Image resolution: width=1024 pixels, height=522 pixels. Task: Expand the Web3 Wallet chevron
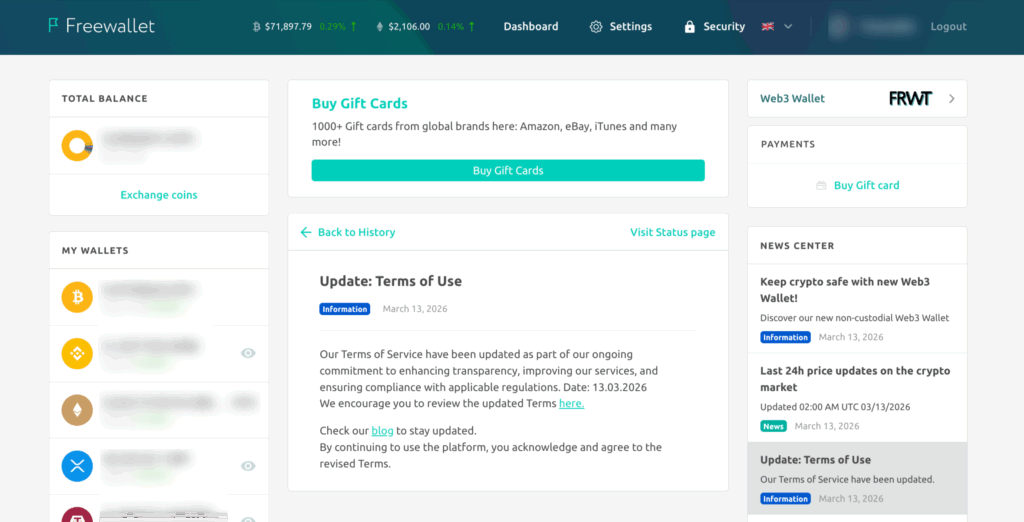click(951, 99)
